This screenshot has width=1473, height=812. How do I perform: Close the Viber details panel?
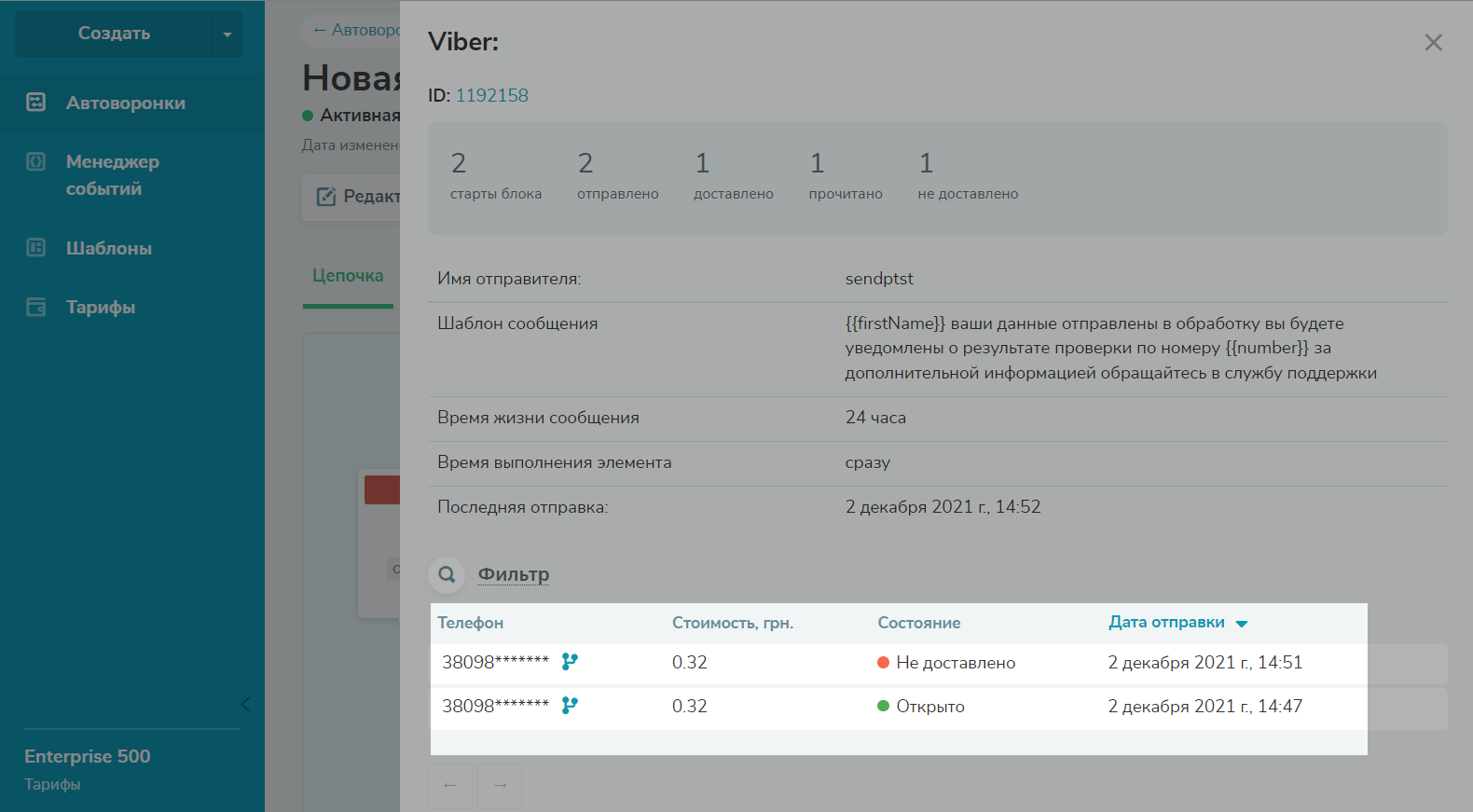pyautogui.click(x=1433, y=43)
